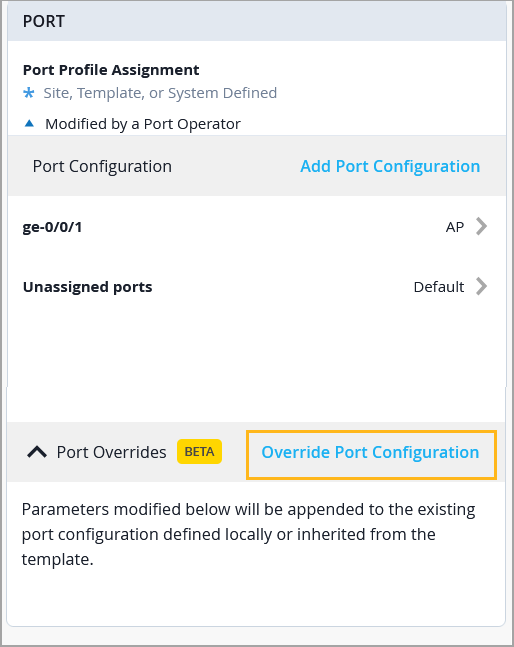Click the port overrides description paragraph

[x=248, y=534]
